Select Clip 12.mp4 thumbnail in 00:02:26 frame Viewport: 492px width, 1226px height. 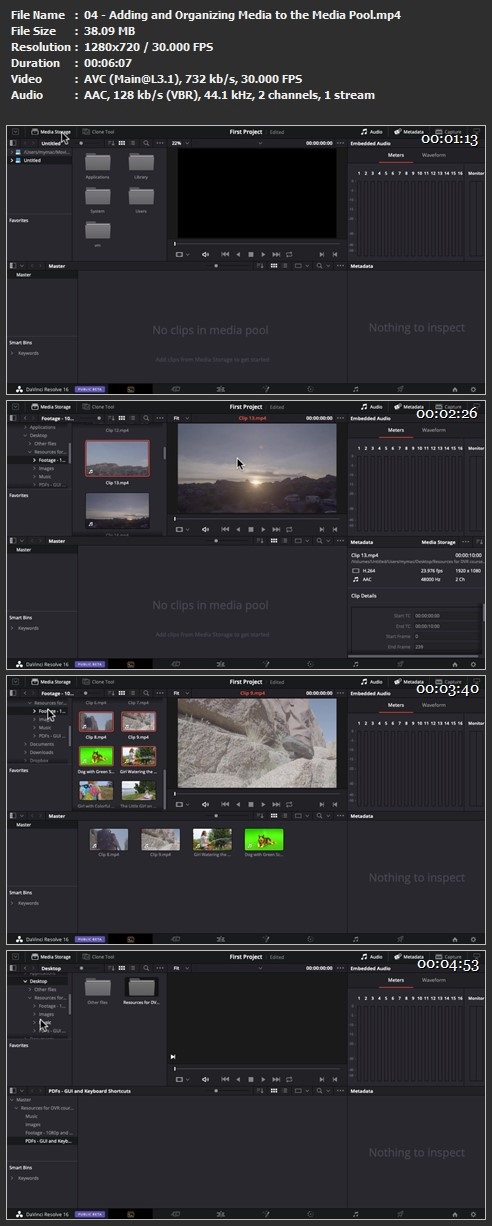point(117,429)
